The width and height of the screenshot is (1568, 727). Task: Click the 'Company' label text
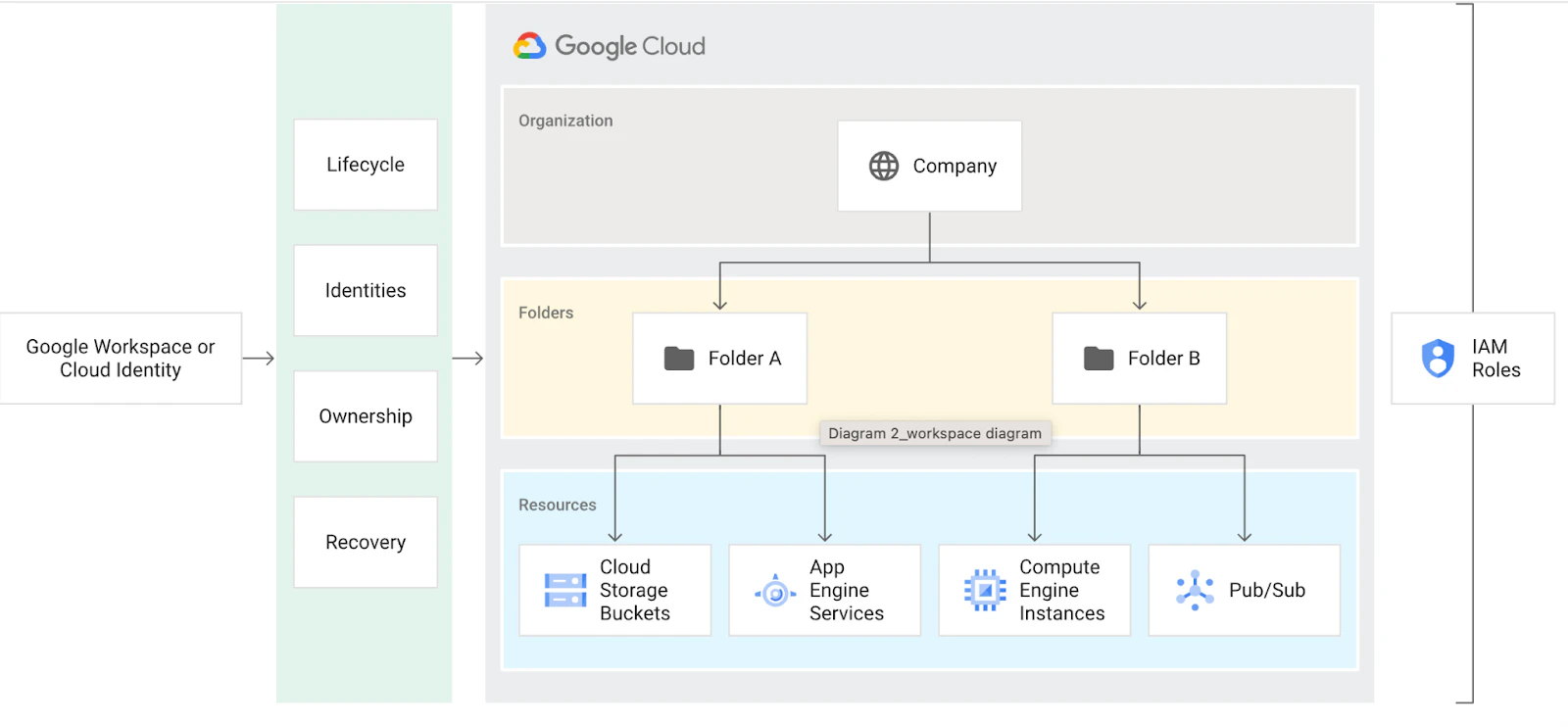click(x=955, y=167)
